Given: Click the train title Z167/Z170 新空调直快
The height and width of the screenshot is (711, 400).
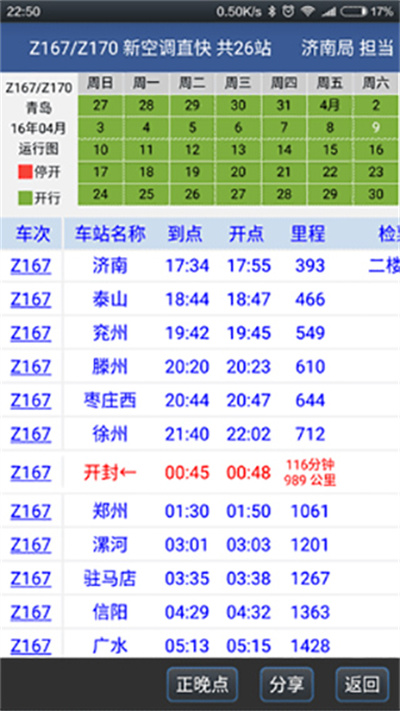Looking at the screenshot, I should coord(120,49).
